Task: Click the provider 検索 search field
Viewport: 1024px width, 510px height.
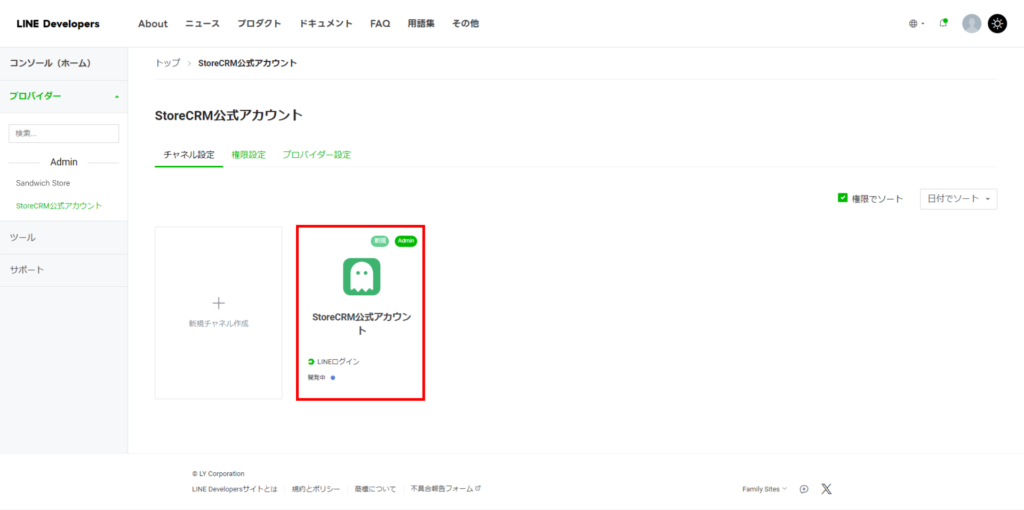Action: tap(64, 133)
